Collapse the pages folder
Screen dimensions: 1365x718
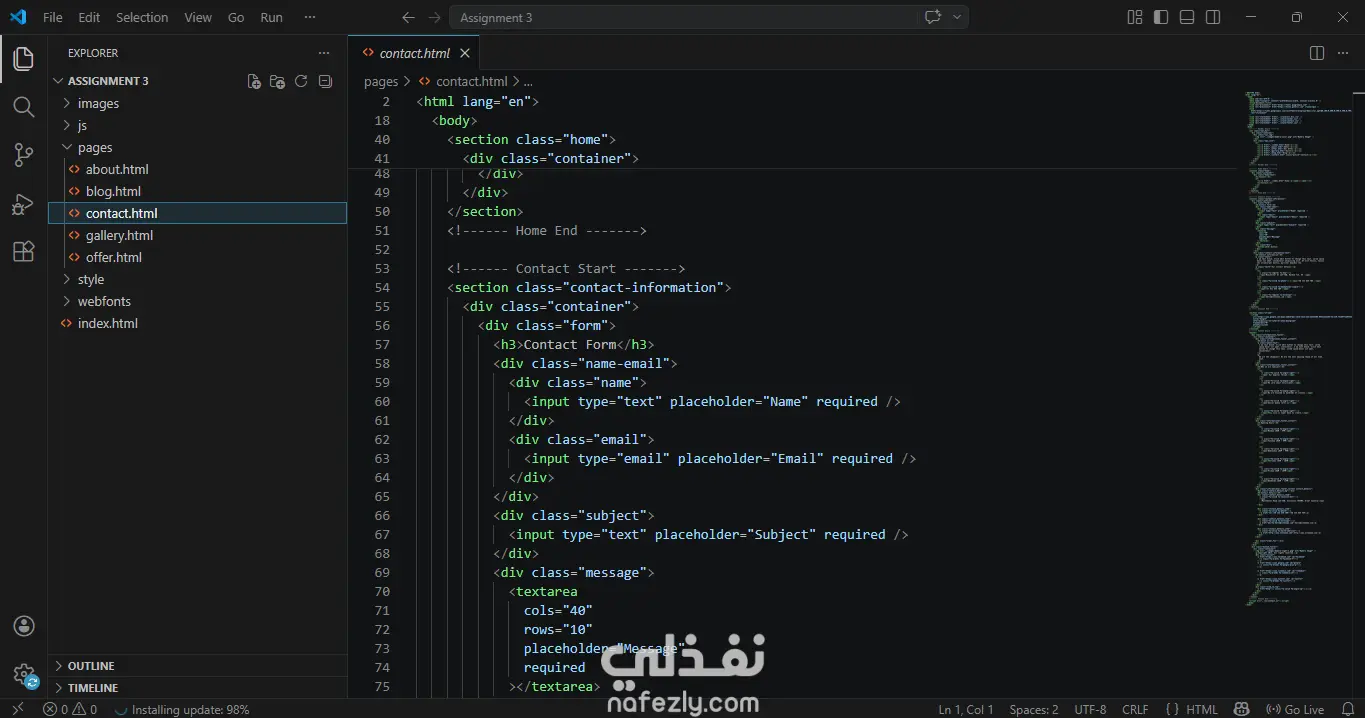pos(198,147)
